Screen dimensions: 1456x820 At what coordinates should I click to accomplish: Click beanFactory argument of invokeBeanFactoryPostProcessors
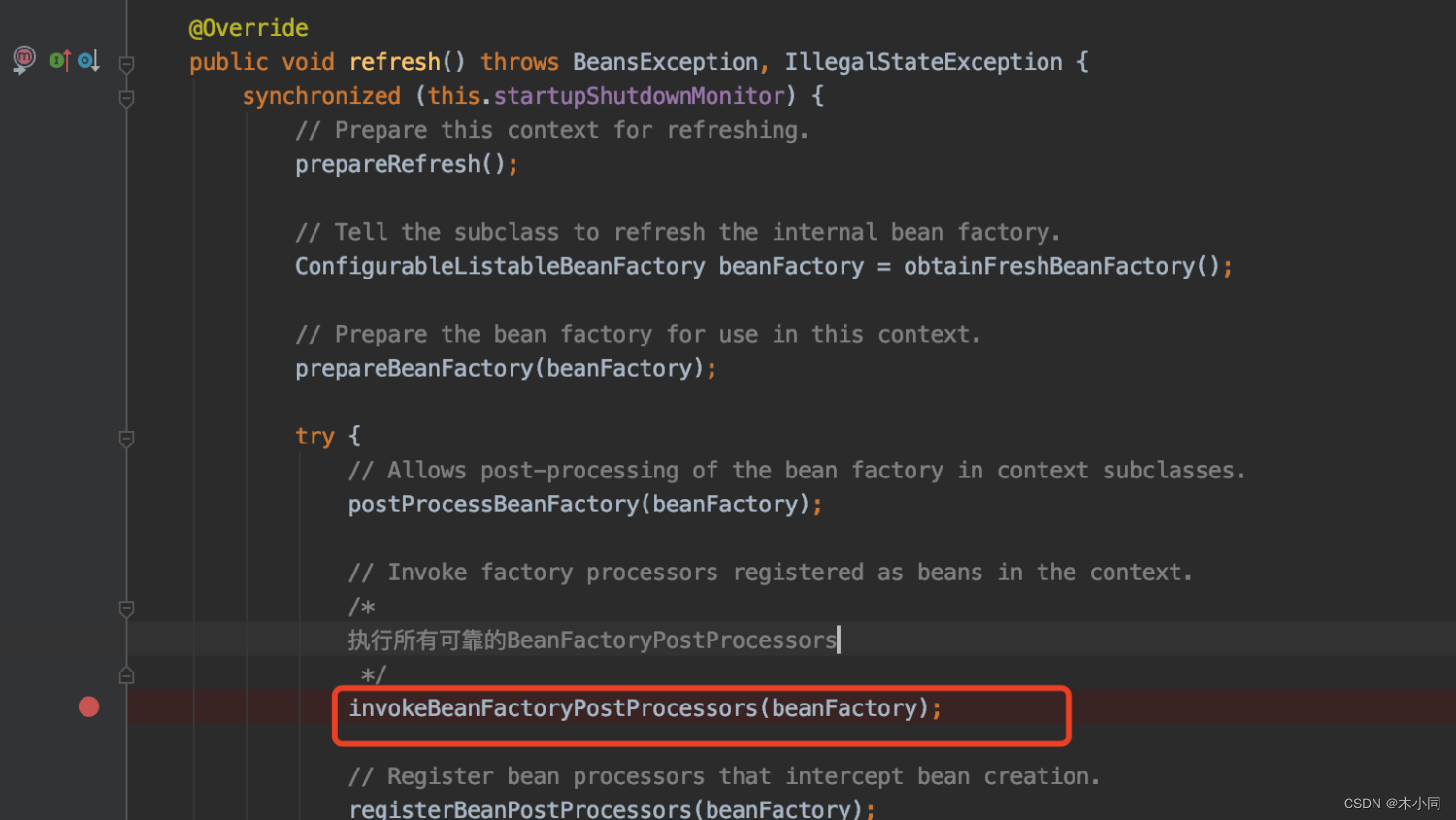[x=844, y=707]
